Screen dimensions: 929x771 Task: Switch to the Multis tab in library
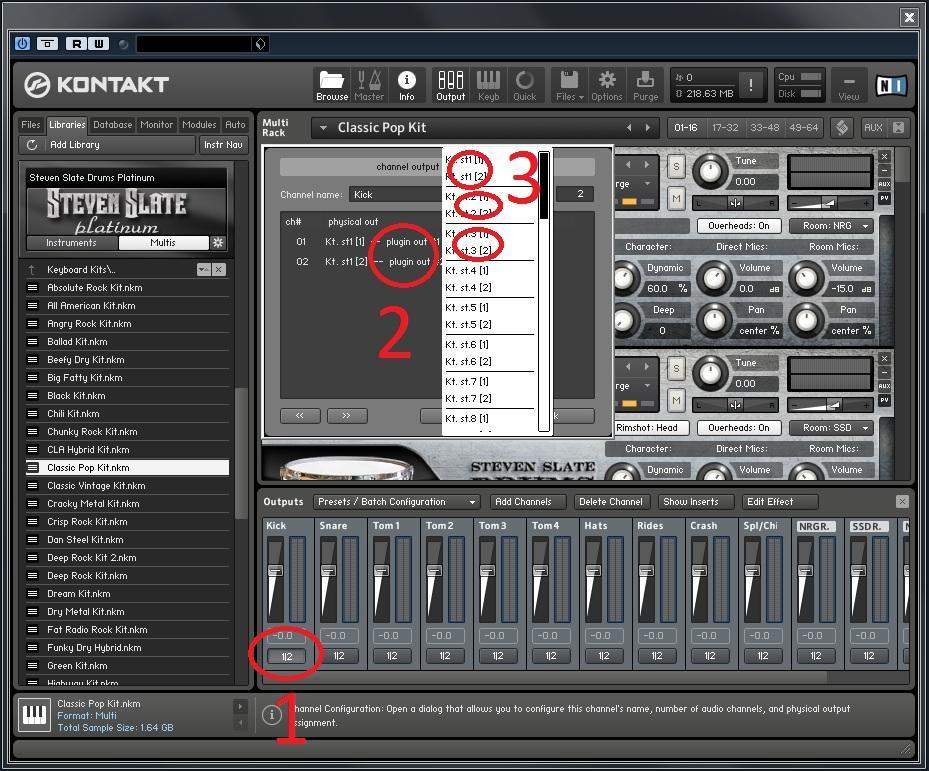click(163, 242)
